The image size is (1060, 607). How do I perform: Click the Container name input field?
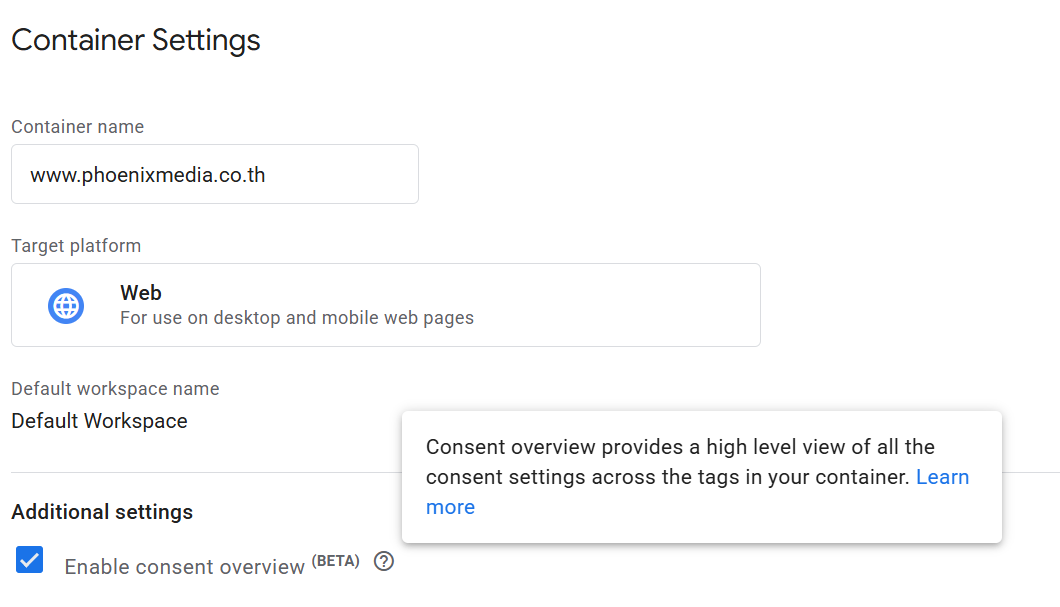click(215, 174)
